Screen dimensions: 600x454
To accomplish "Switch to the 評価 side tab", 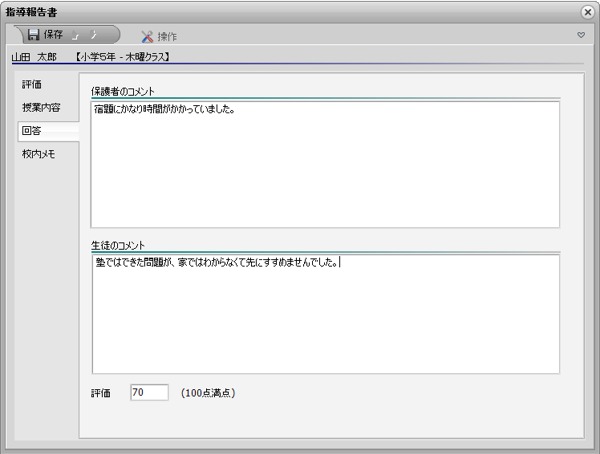I will coord(32,84).
